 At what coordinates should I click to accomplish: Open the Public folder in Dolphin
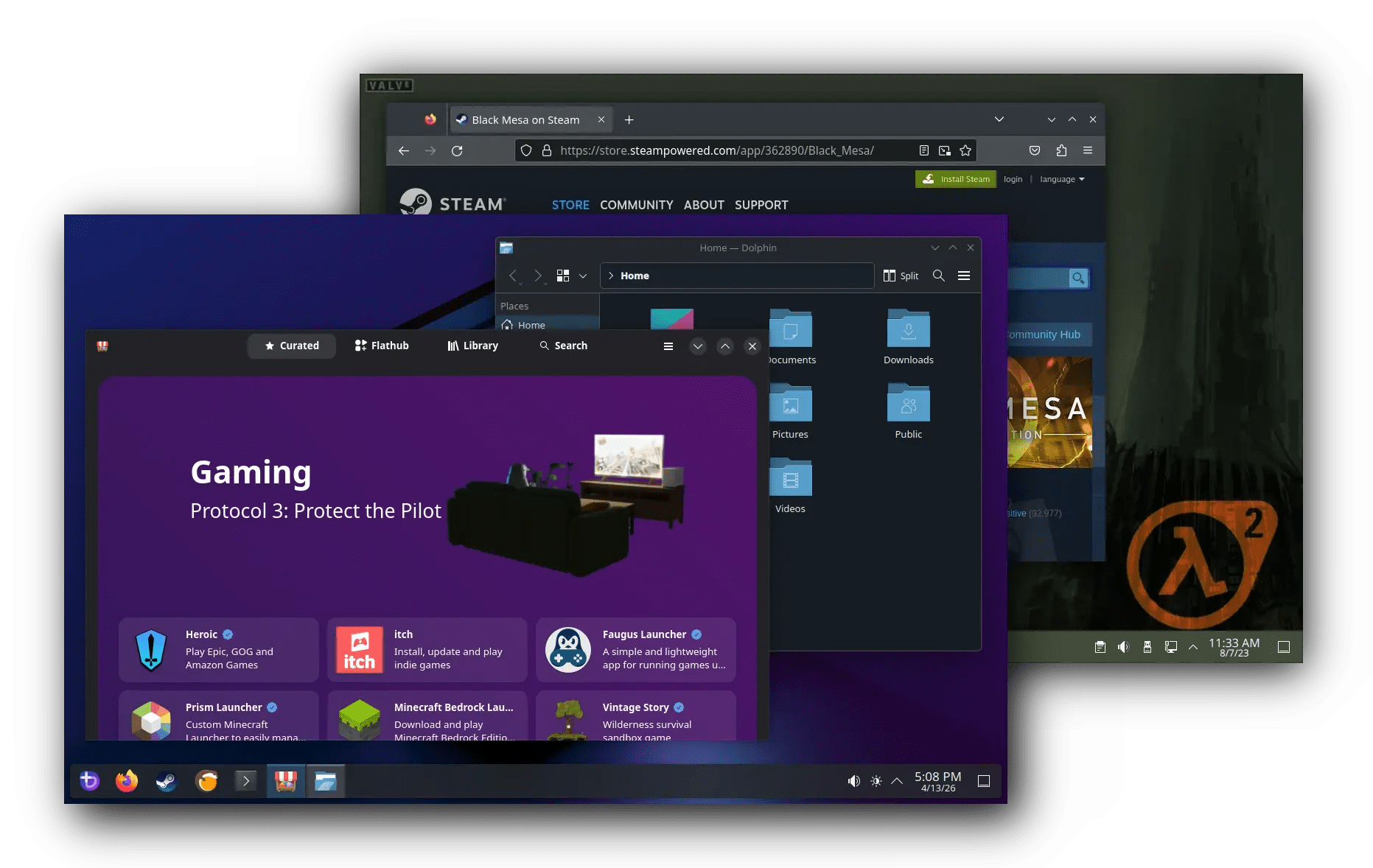pos(908,413)
